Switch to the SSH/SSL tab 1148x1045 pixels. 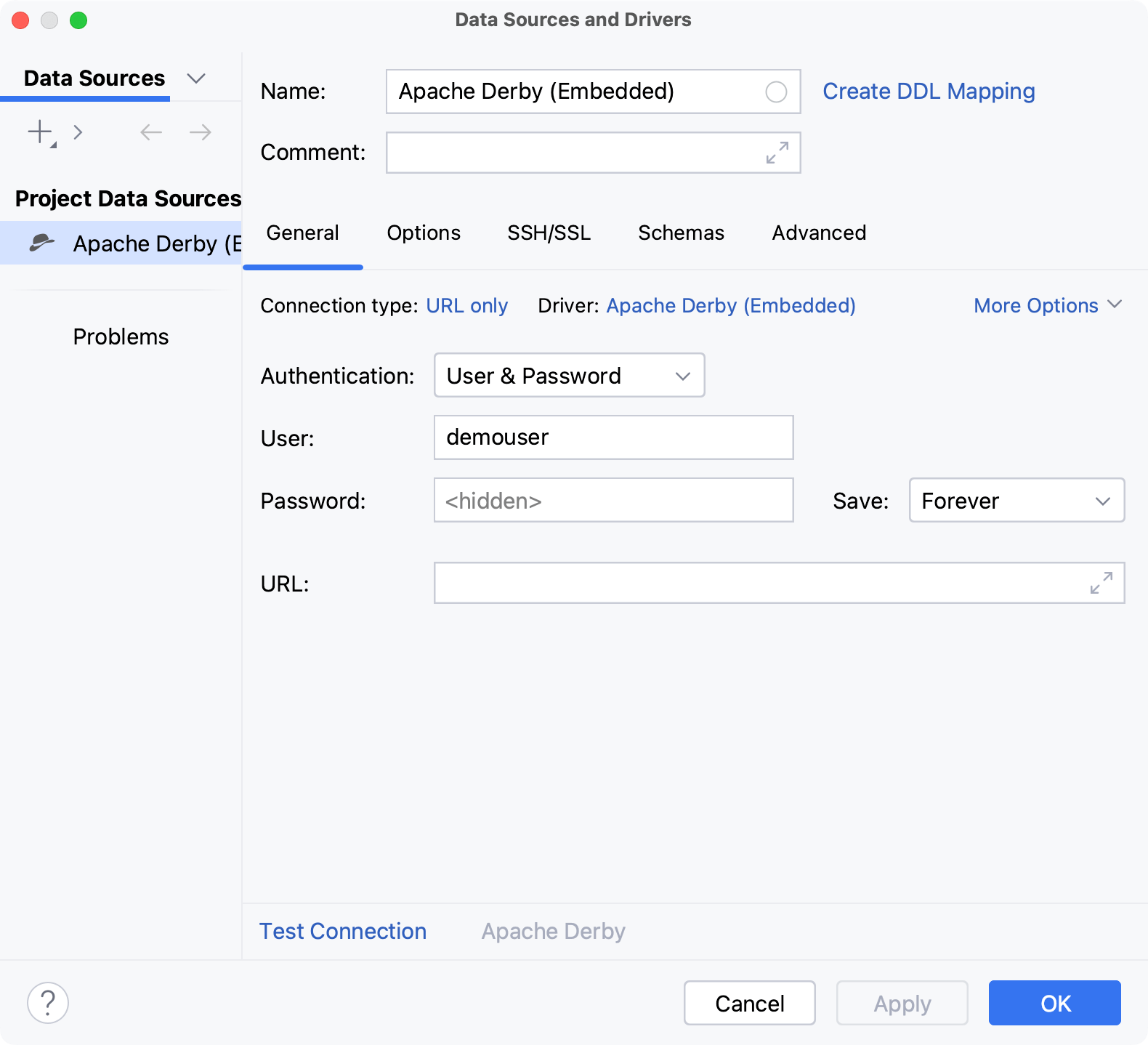coord(549,233)
